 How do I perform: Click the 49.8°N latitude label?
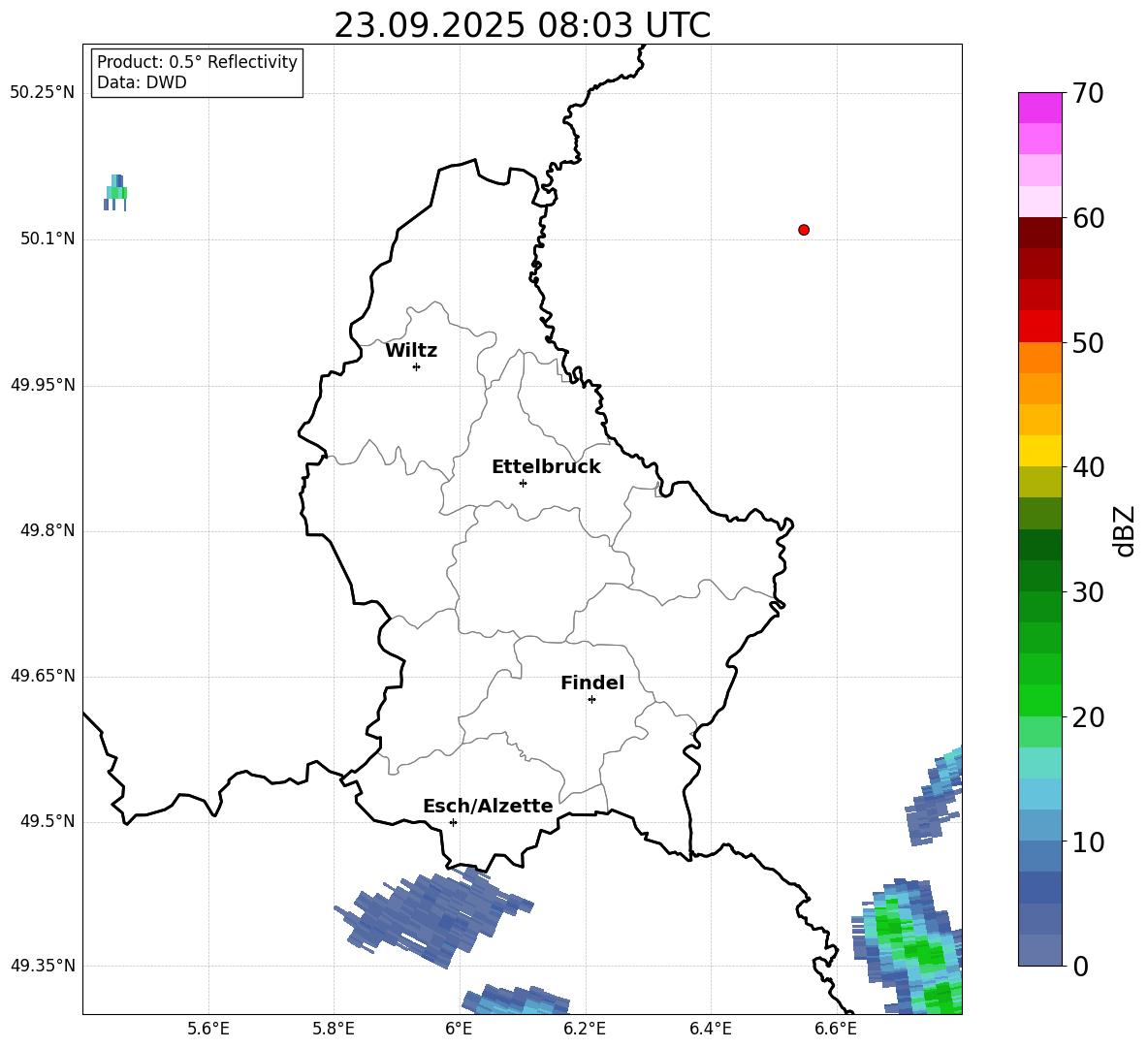point(48,530)
